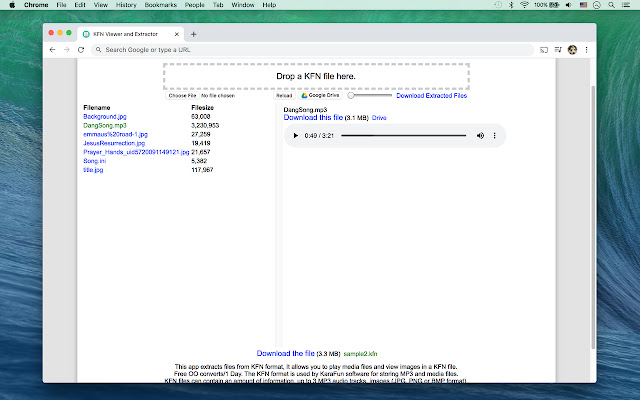Open the Apple menu
640x400 pixels.
pos(12,5)
